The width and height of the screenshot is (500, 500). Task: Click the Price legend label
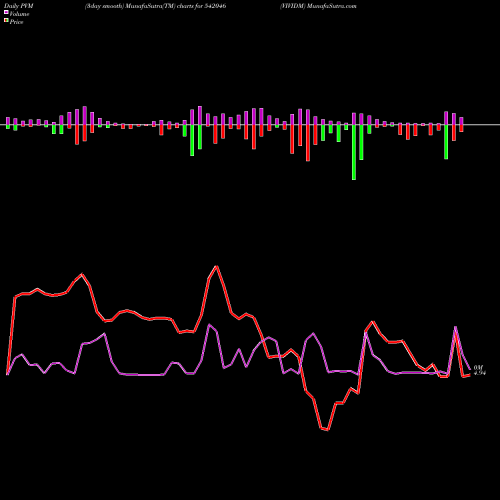click(16, 22)
